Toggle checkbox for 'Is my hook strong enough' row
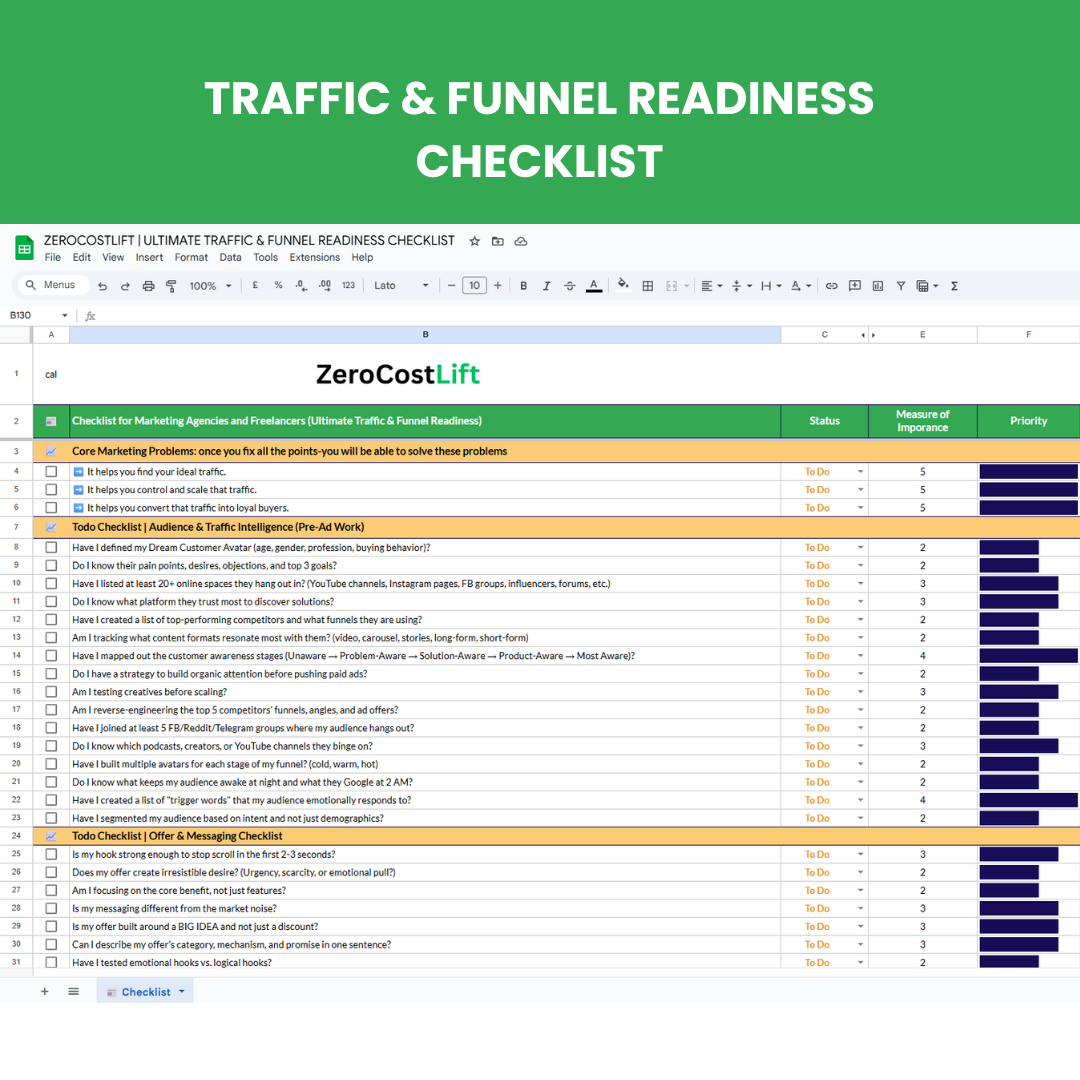The width and height of the screenshot is (1080, 1080). pyautogui.click(x=51, y=855)
